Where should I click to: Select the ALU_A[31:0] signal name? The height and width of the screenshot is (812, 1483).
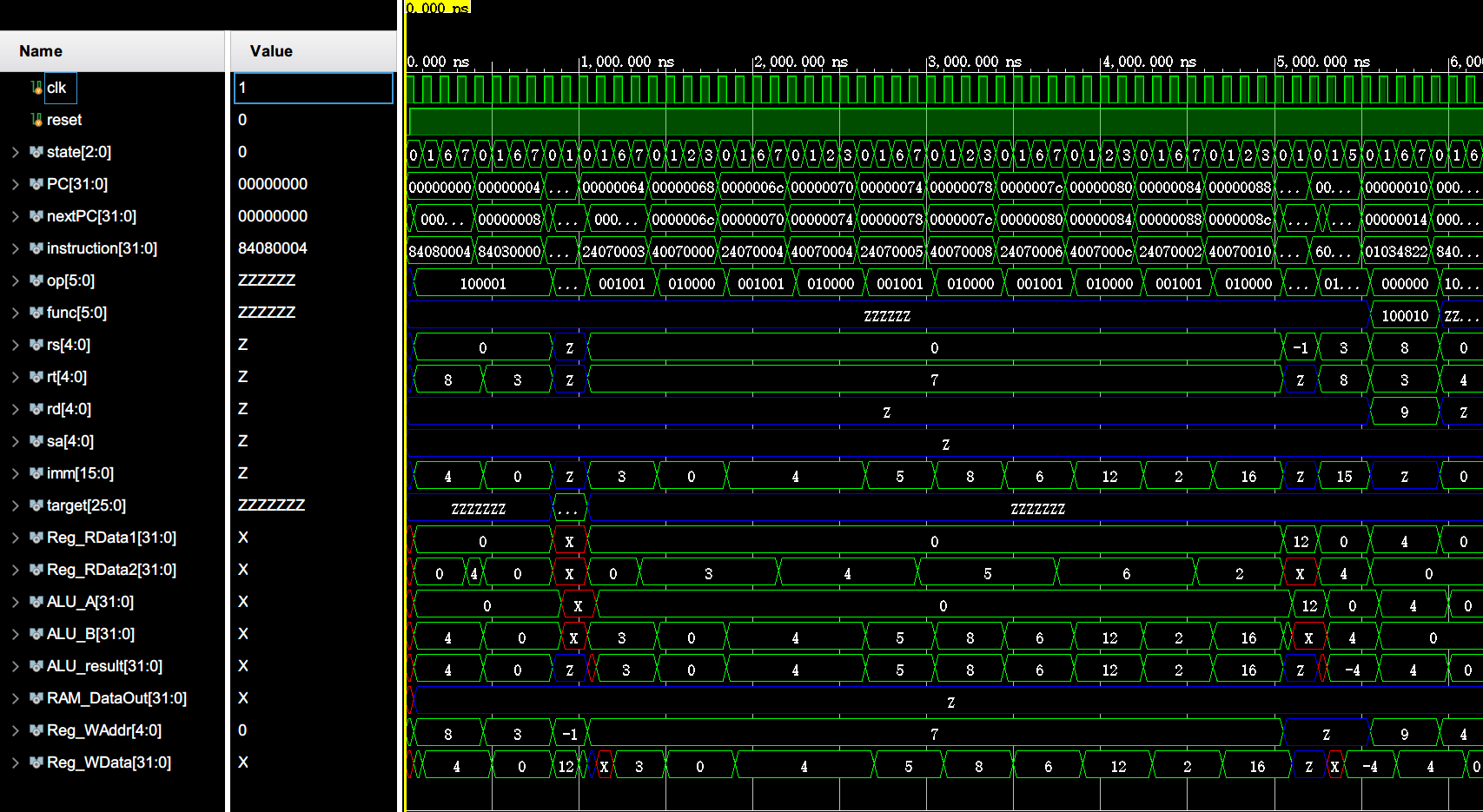[x=90, y=602]
